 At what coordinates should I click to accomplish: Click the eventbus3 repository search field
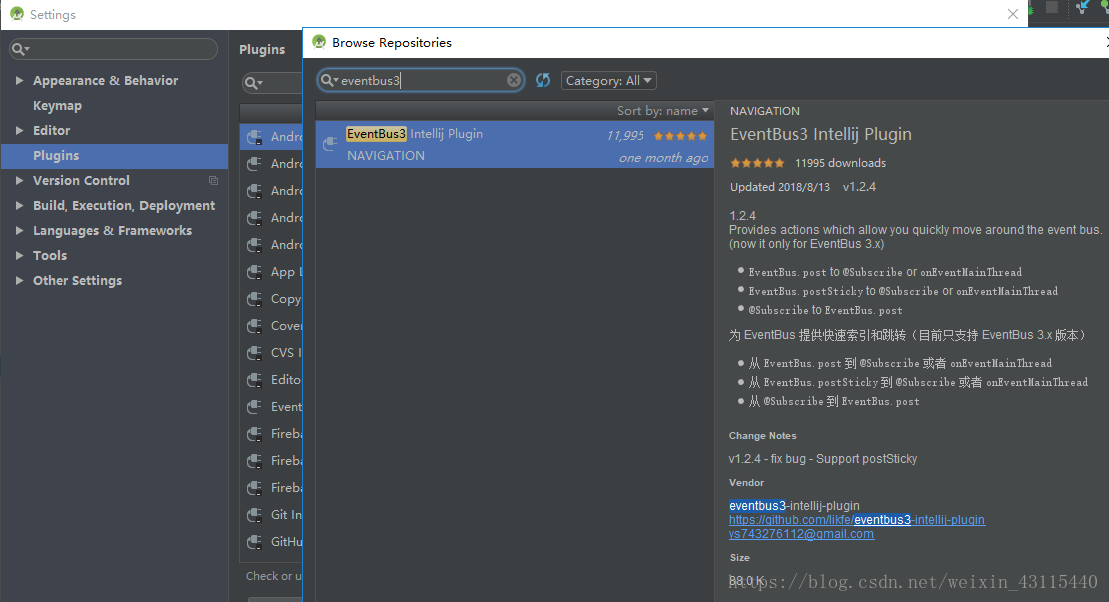[x=421, y=81]
